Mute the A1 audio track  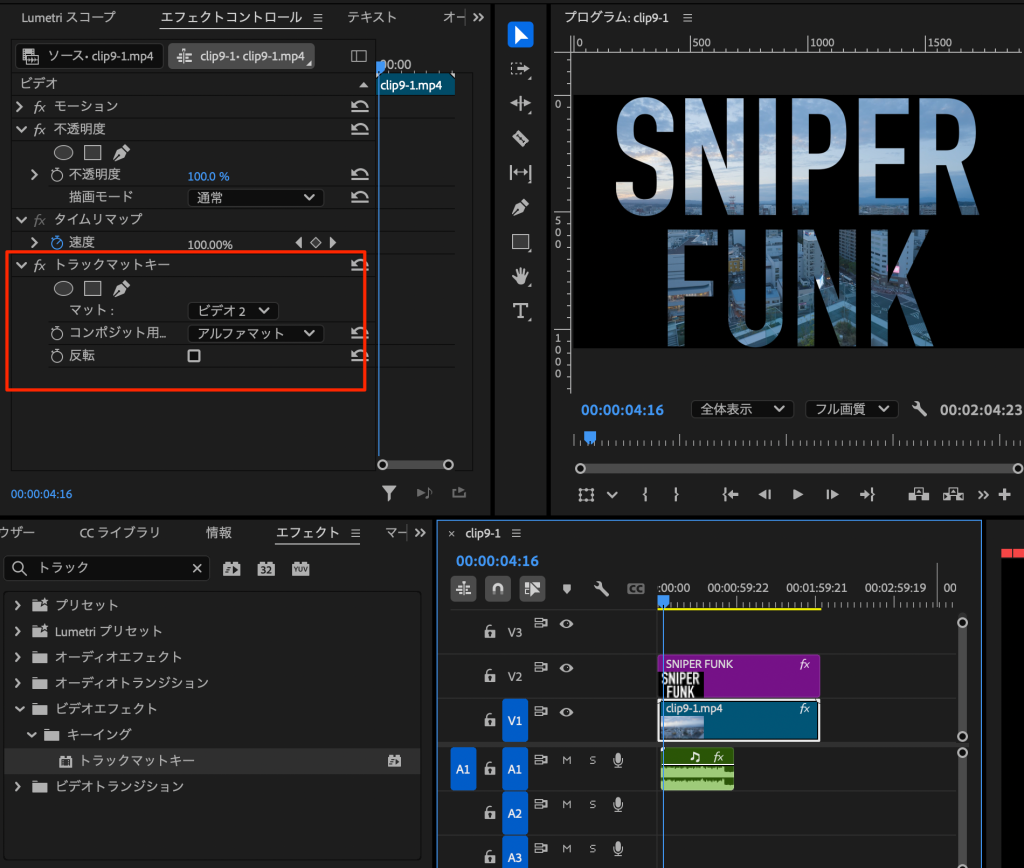click(567, 761)
